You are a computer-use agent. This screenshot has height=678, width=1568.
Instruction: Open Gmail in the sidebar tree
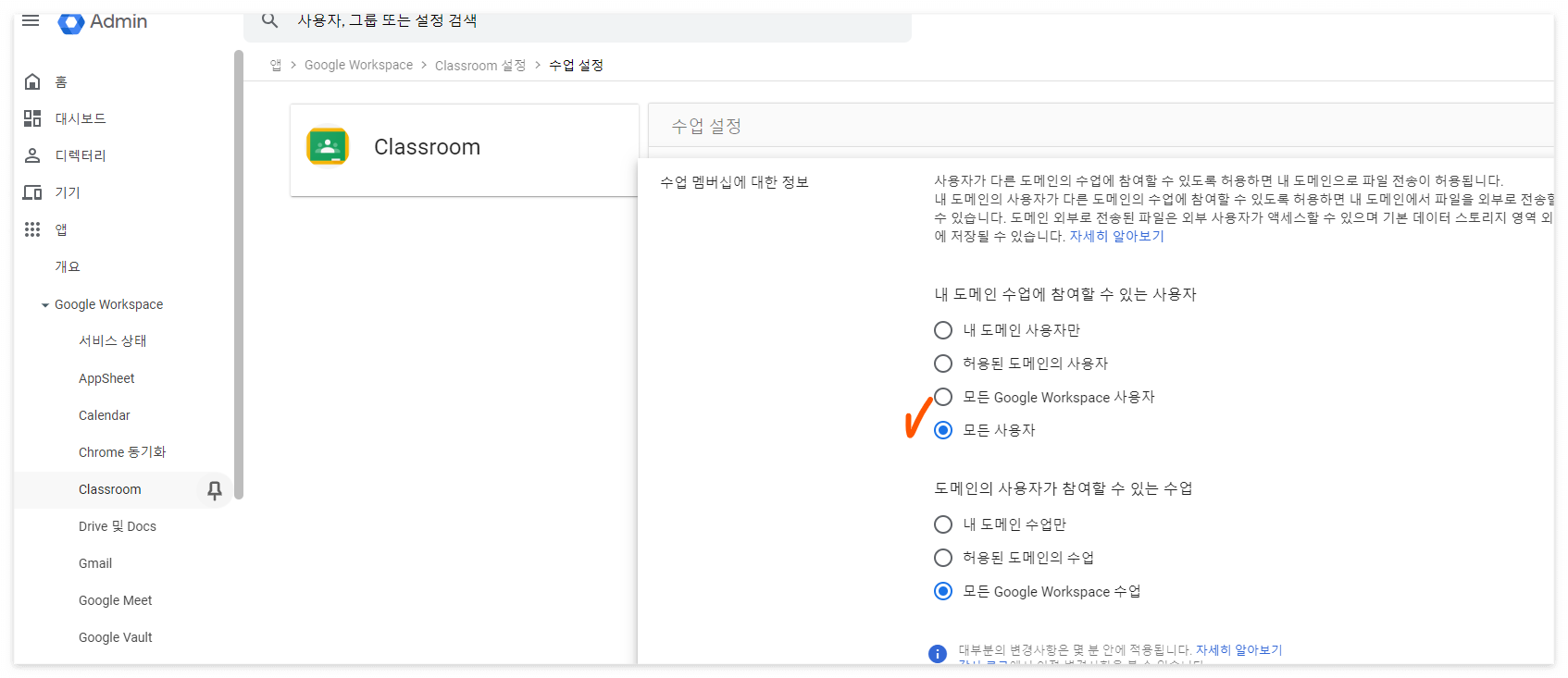[95, 563]
